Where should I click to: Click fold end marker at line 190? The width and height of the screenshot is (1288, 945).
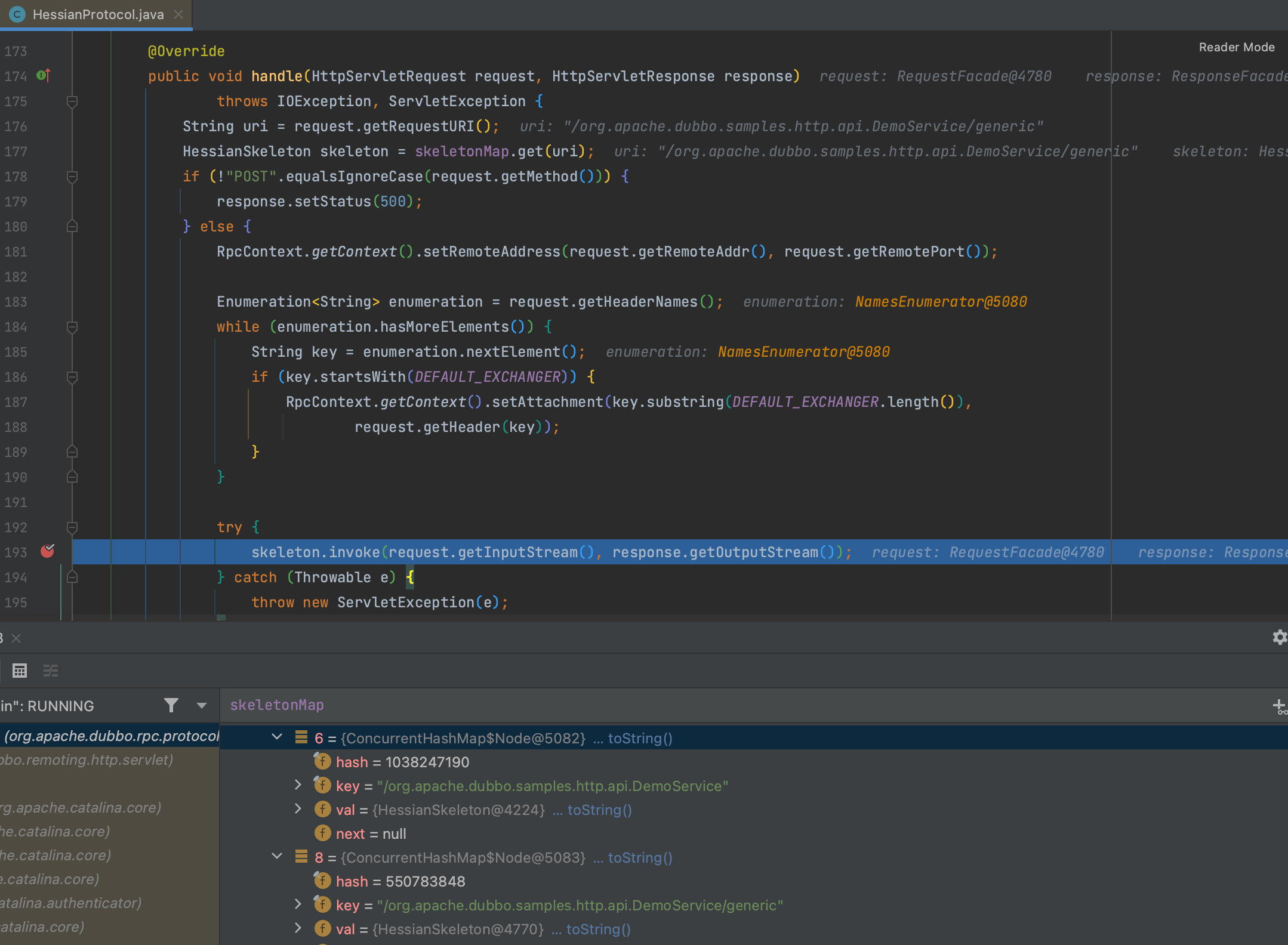point(72,477)
